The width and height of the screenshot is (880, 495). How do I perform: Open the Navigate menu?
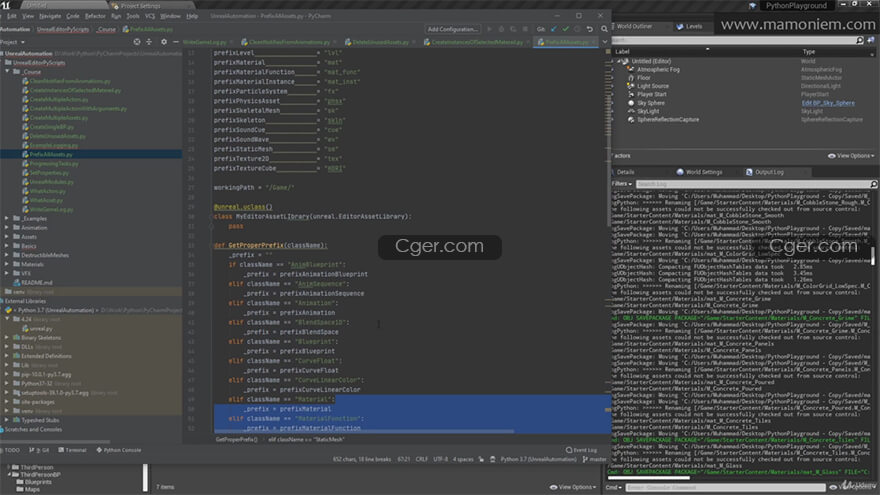click(50, 16)
